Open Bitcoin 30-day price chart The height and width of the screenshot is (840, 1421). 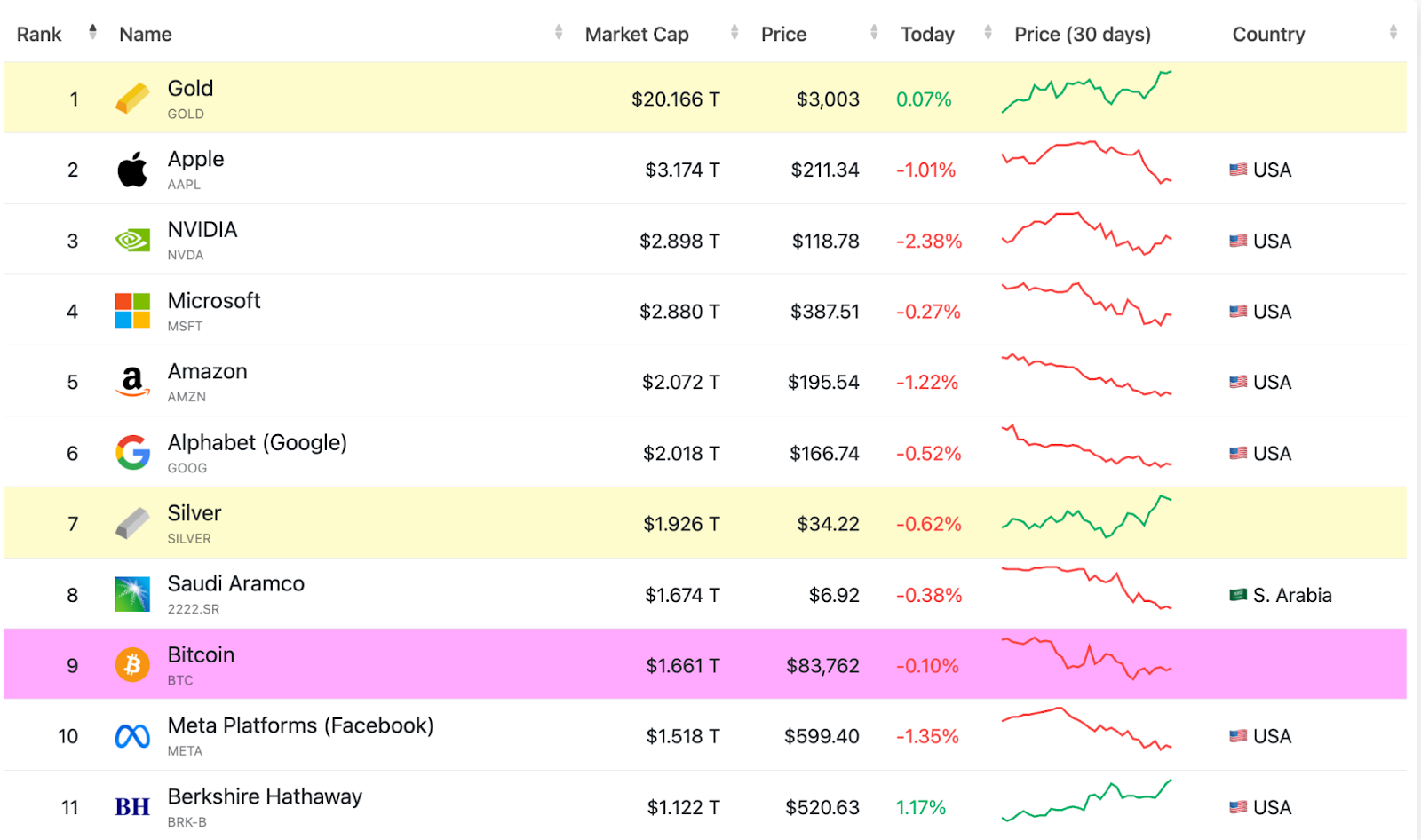coord(1086,658)
